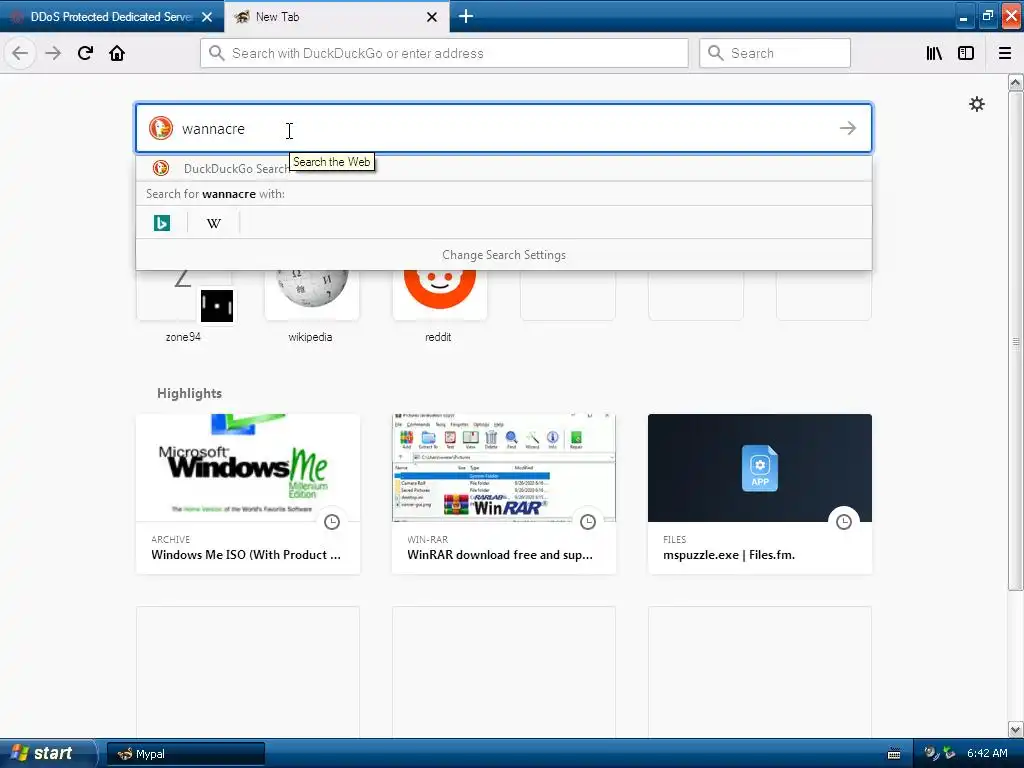
Task: Click the on-screen keyboard tray icon
Action: tap(894, 754)
